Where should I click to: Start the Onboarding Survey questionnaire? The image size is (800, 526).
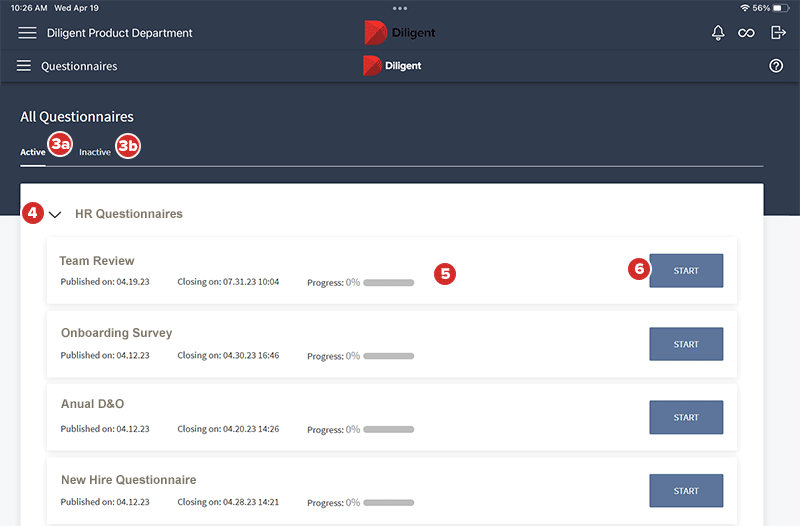point(686,344)
